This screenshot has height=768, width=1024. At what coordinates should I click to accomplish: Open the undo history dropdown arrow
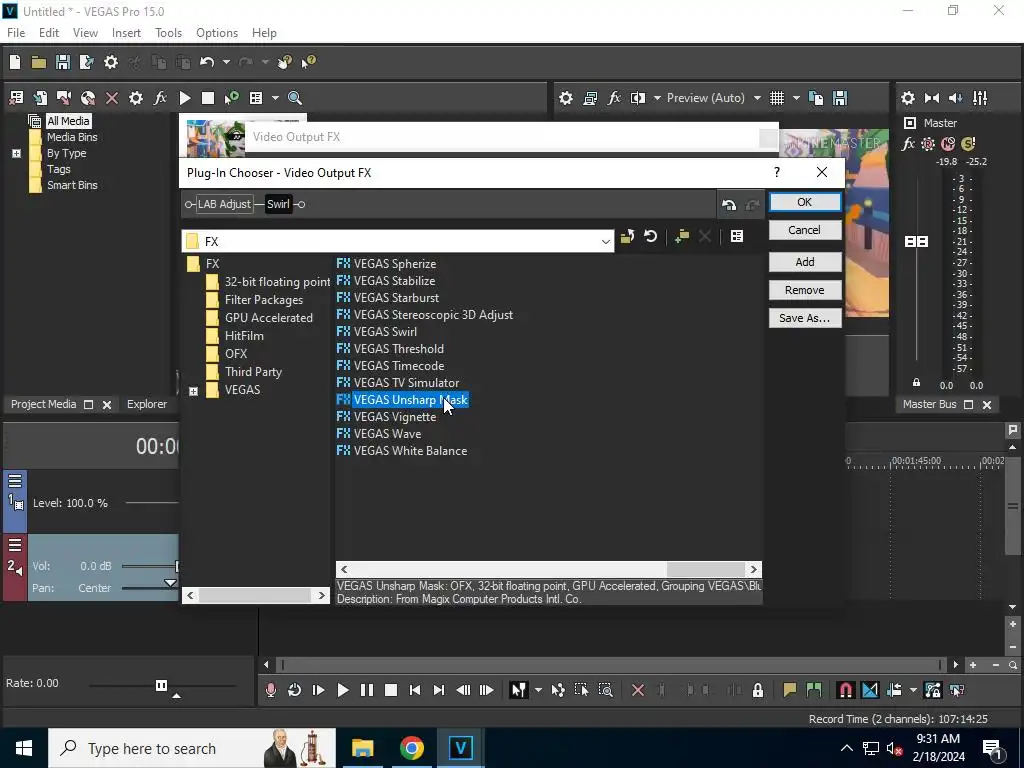pyautogui.click(x=226, y=62)
